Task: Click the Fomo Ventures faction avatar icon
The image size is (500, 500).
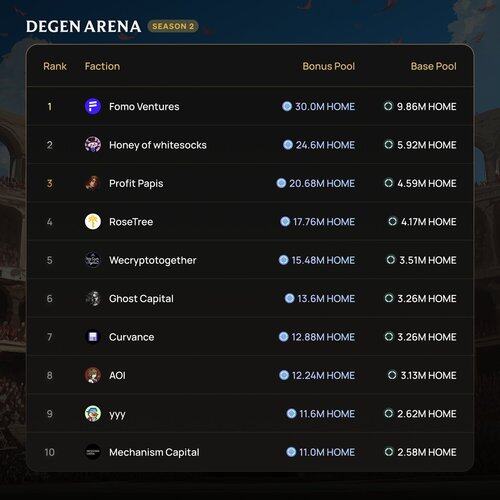Action: 93,107
